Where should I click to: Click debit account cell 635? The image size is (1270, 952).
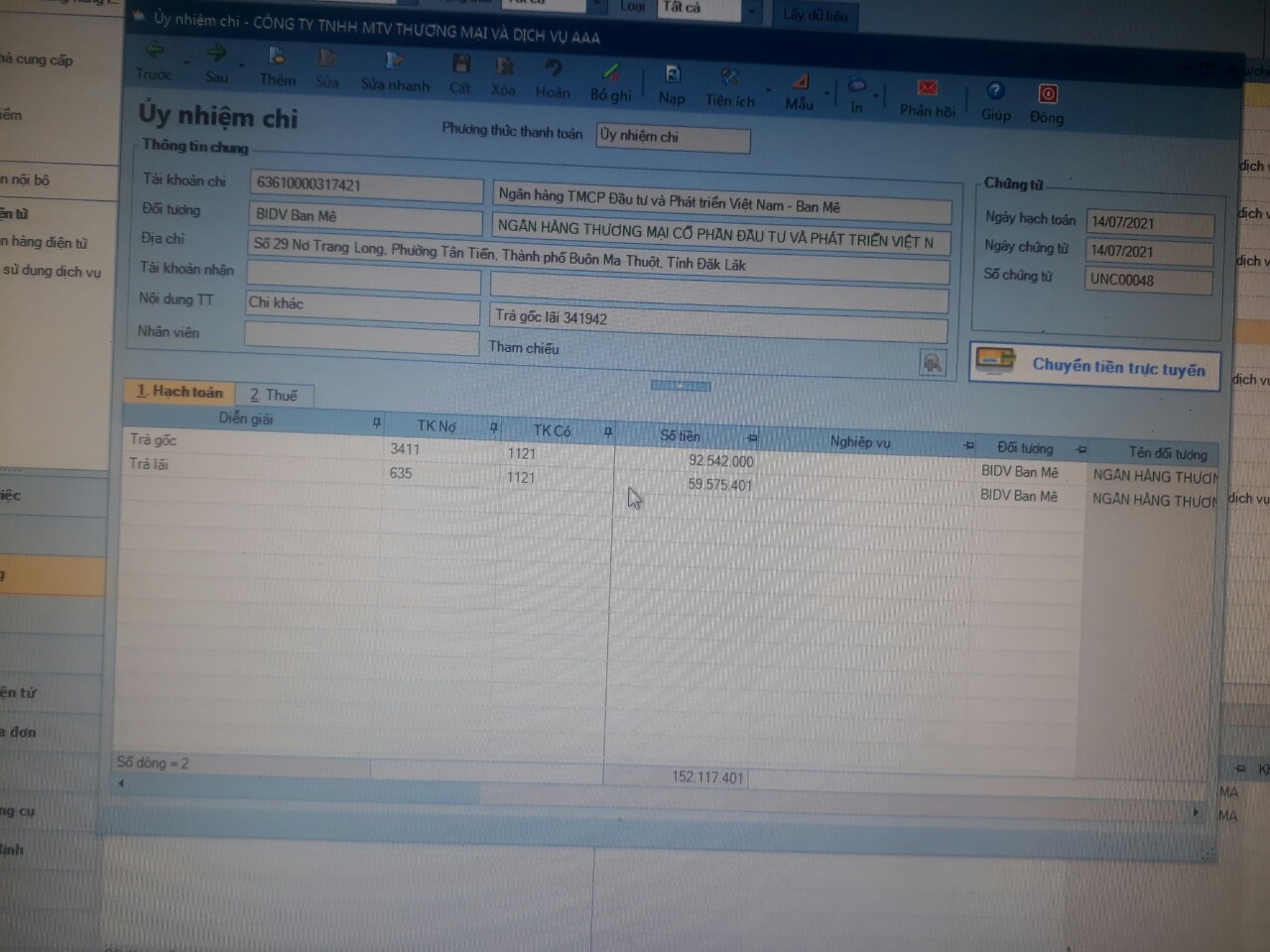click(x=443, y=474)
